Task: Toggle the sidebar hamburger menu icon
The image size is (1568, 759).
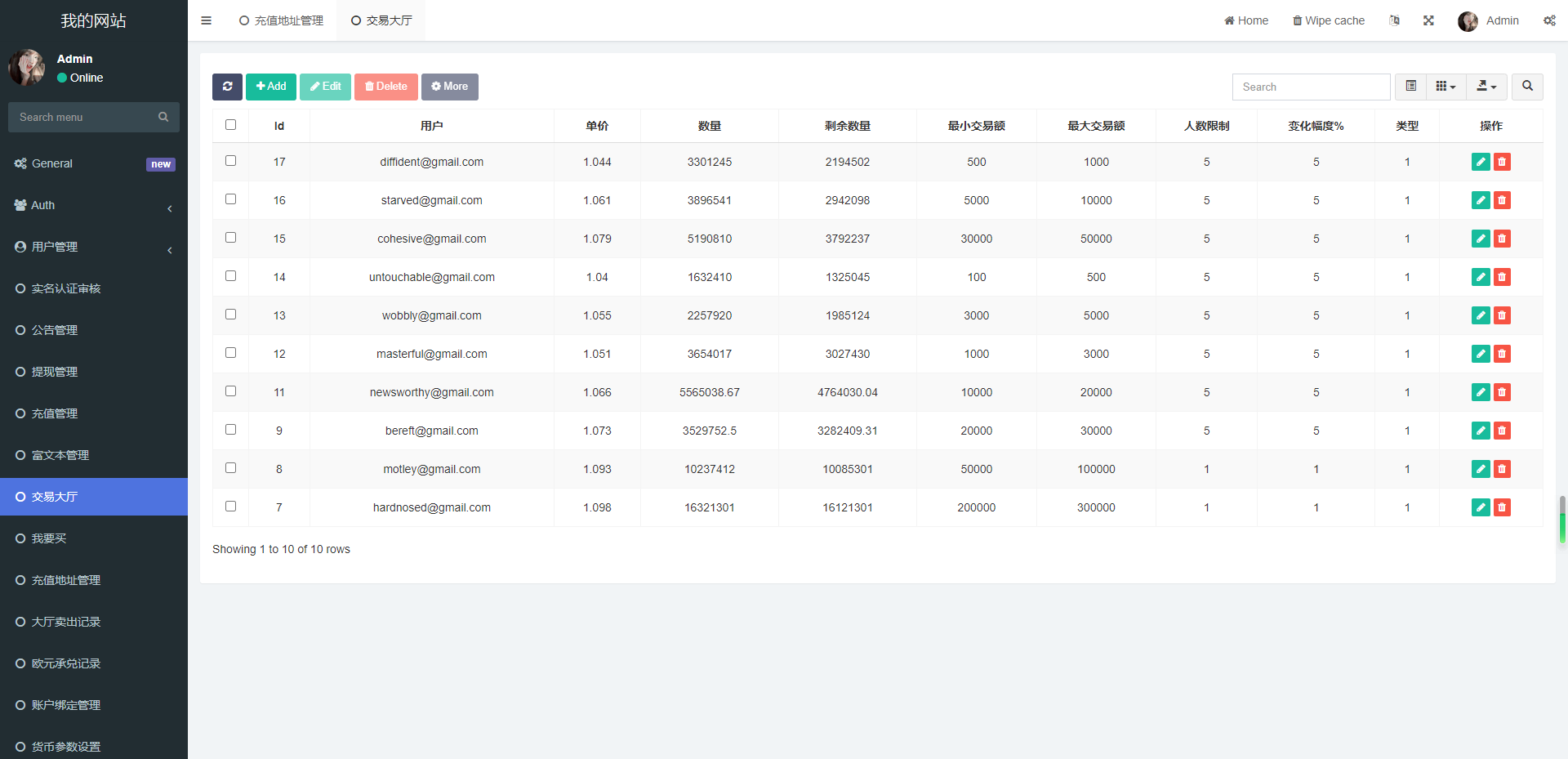Action: (206, 20)
